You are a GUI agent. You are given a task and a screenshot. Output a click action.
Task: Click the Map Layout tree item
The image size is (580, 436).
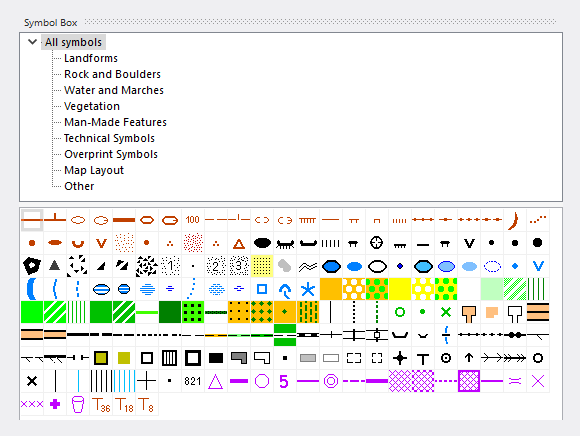tap(94, 170)
